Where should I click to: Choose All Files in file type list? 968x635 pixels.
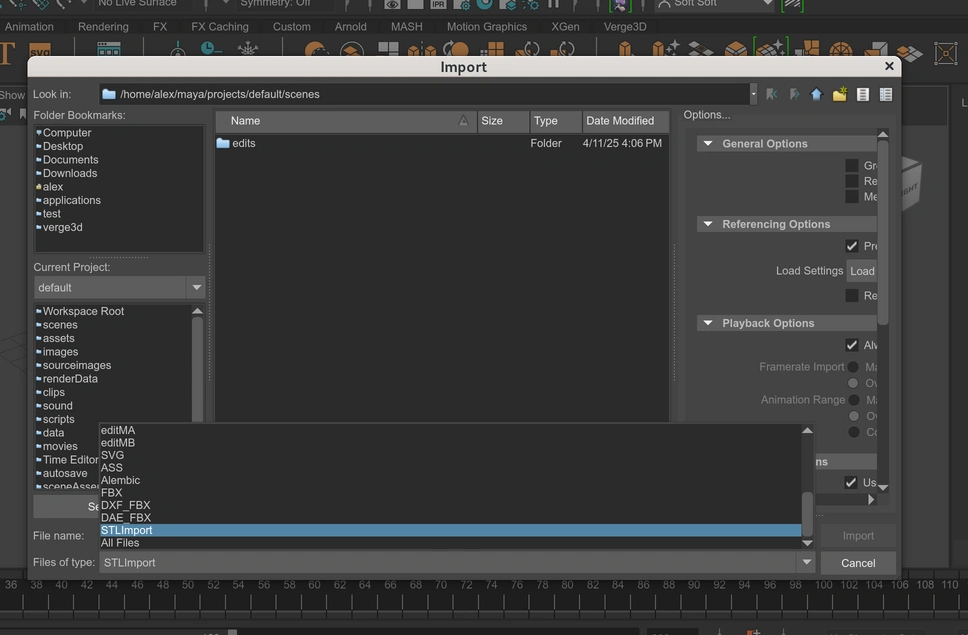pos(450,543)
